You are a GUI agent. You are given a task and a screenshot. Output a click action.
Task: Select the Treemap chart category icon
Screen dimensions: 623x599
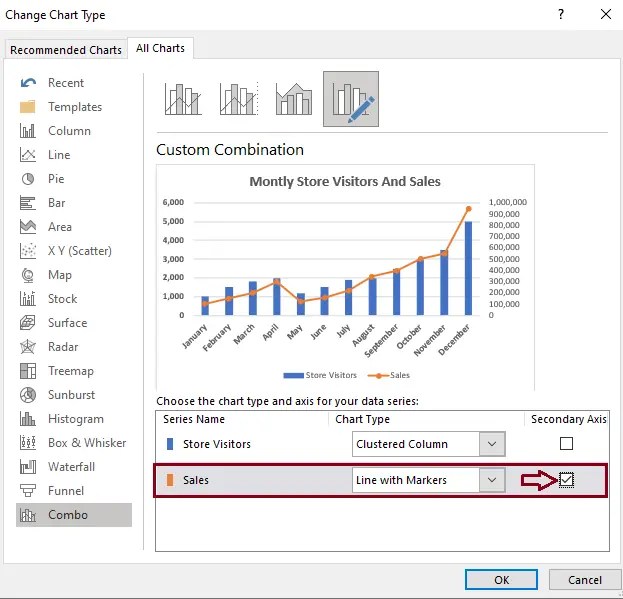[28, 371]
